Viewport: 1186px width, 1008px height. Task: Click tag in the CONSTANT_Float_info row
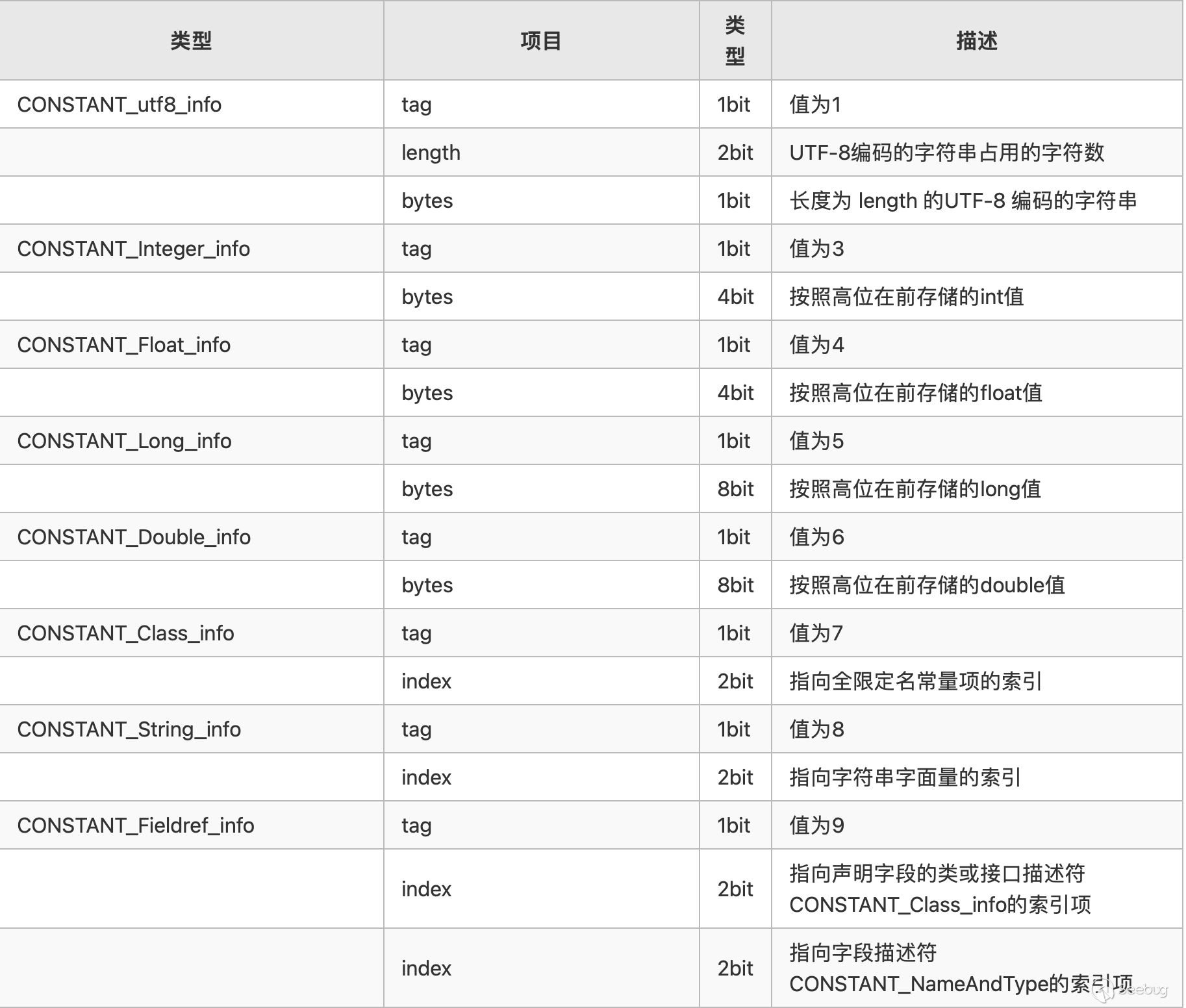coord(416,346)
